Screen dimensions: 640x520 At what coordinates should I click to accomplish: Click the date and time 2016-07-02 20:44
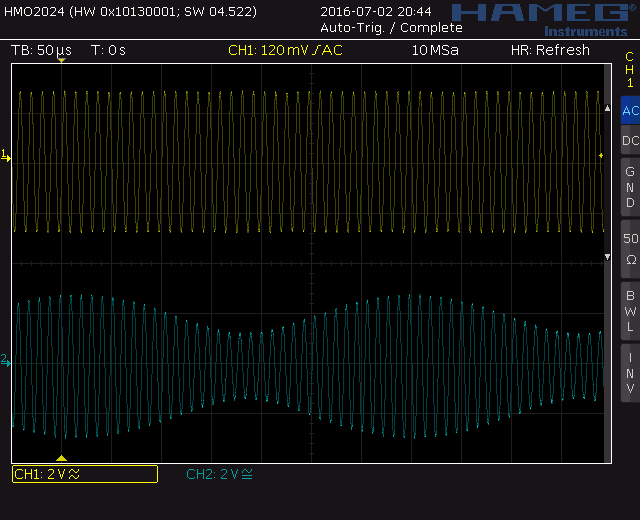pos(376,11)
